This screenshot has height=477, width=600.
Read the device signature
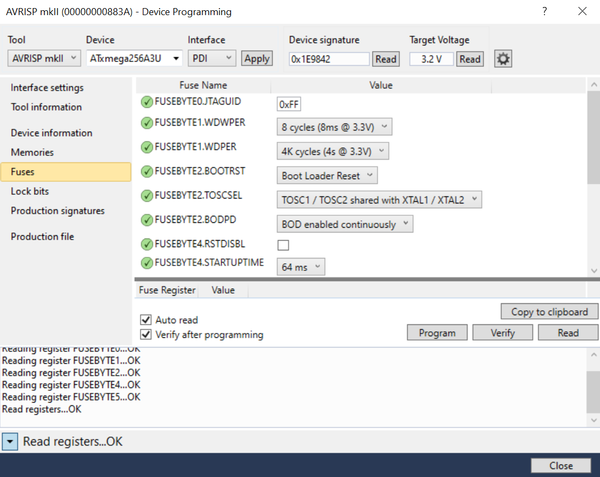(386, 59)
